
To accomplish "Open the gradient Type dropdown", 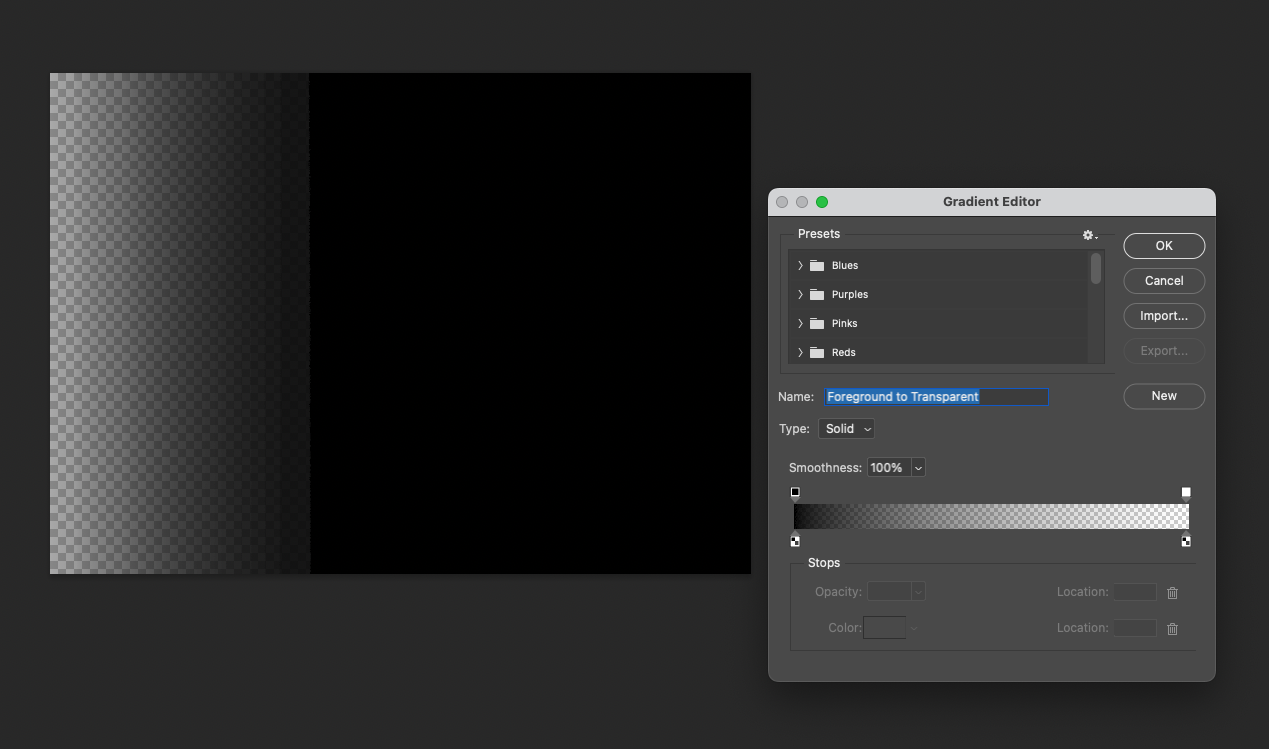I will 846,428.
